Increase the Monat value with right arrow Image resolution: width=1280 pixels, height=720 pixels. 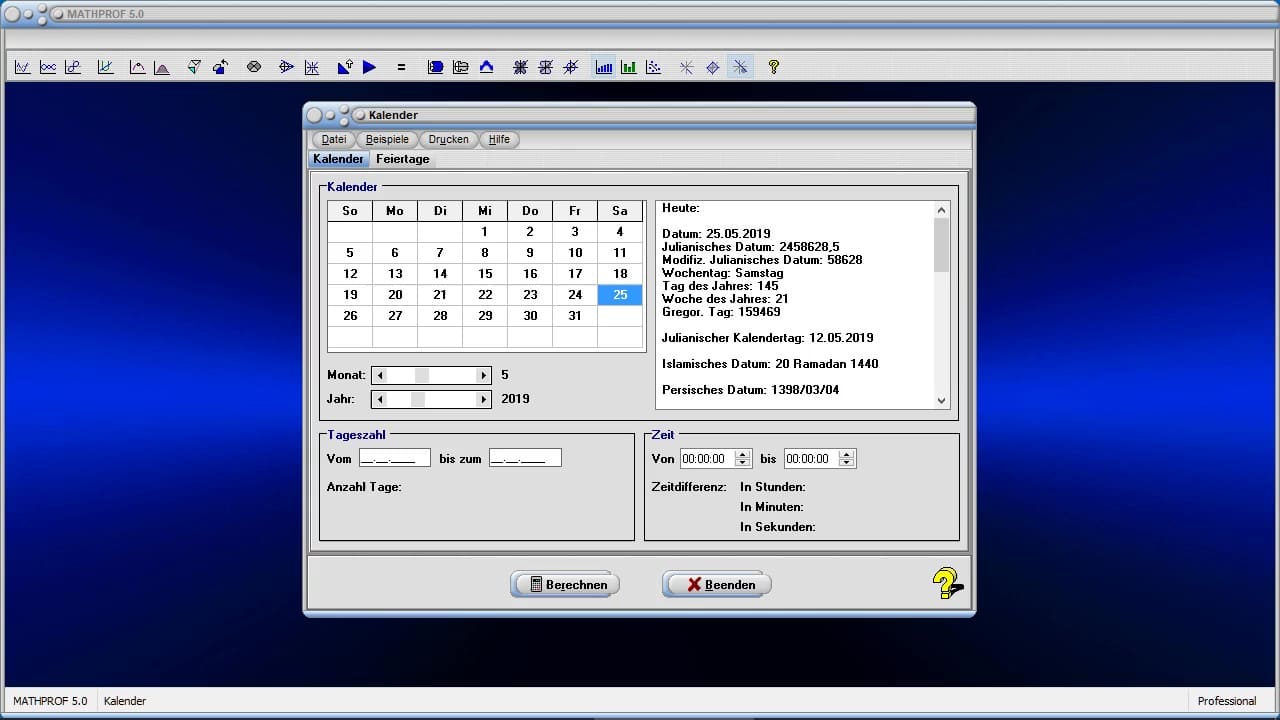coord(483,375)
